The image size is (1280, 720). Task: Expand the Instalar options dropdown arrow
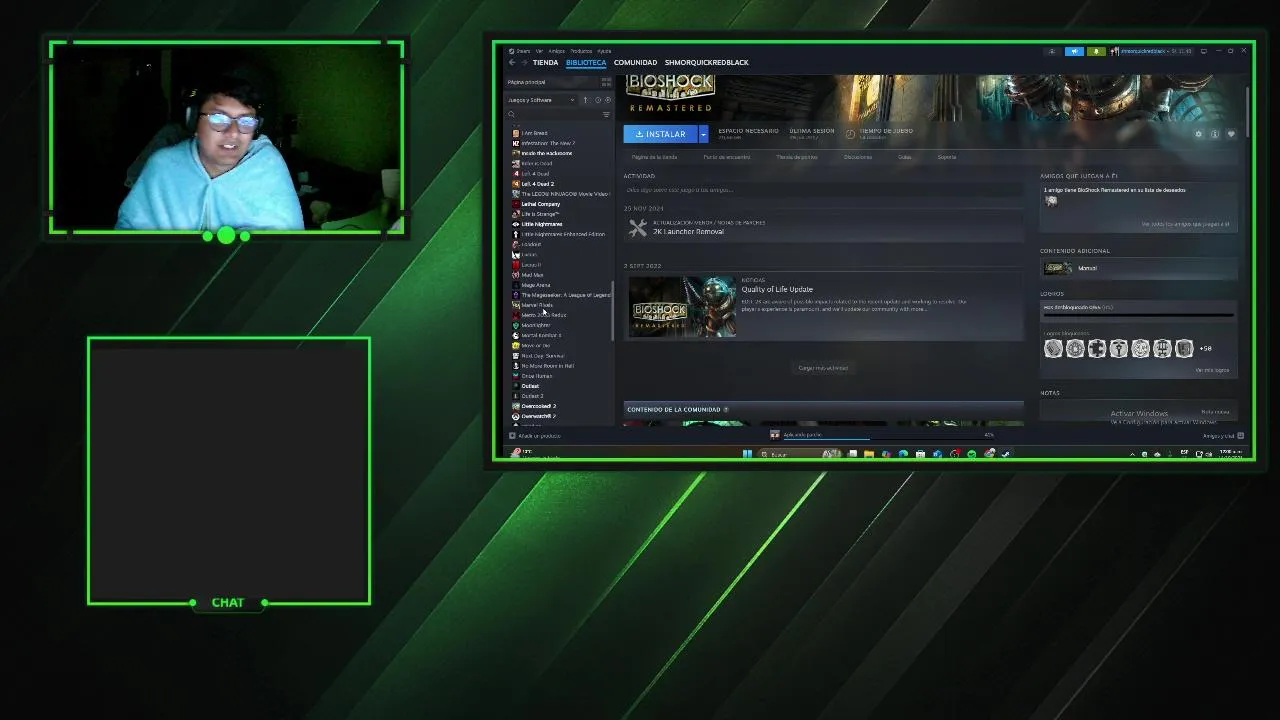click(703, 134)
